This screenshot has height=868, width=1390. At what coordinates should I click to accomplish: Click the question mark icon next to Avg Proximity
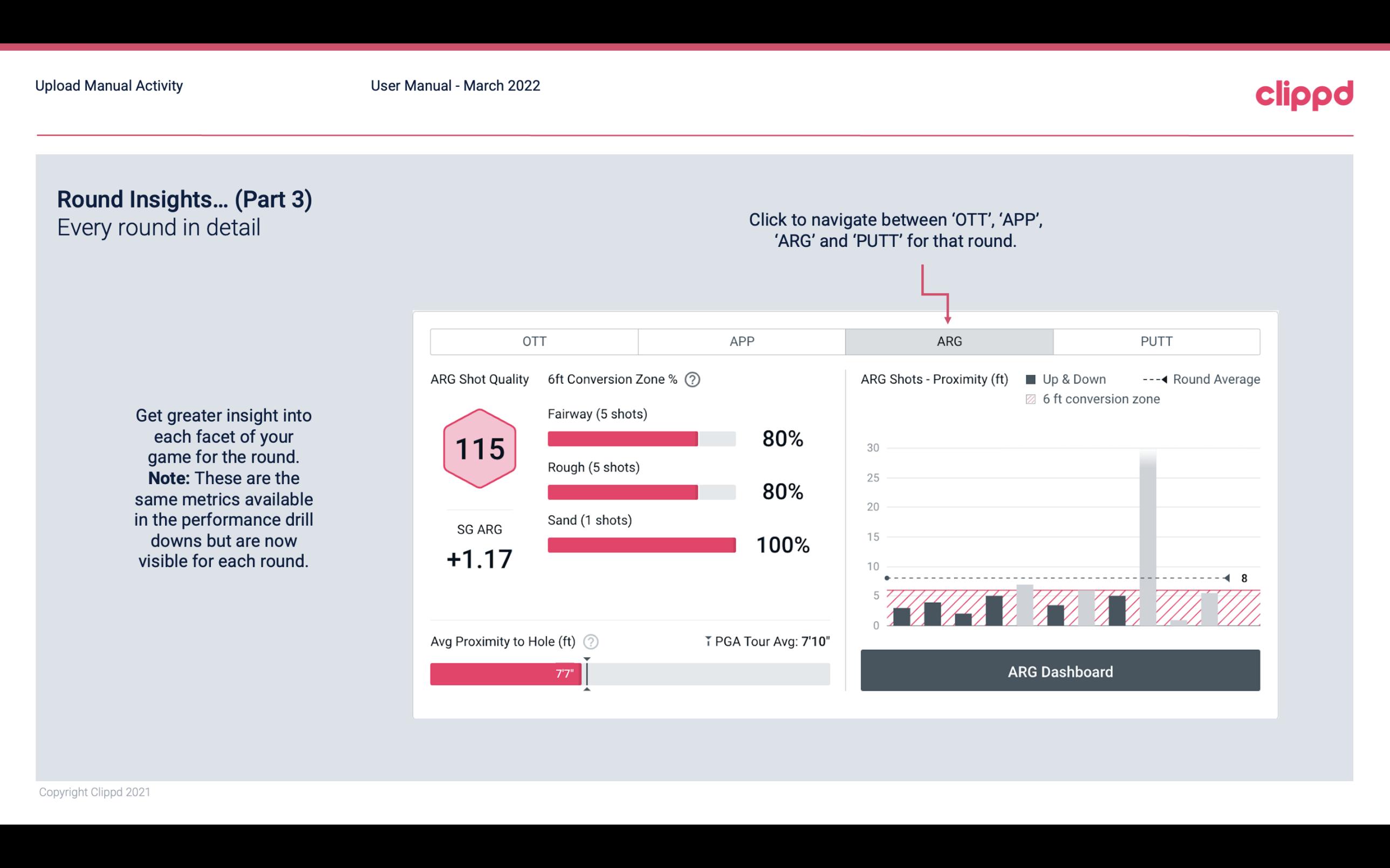pyautogui.click(x=591, y=641)
